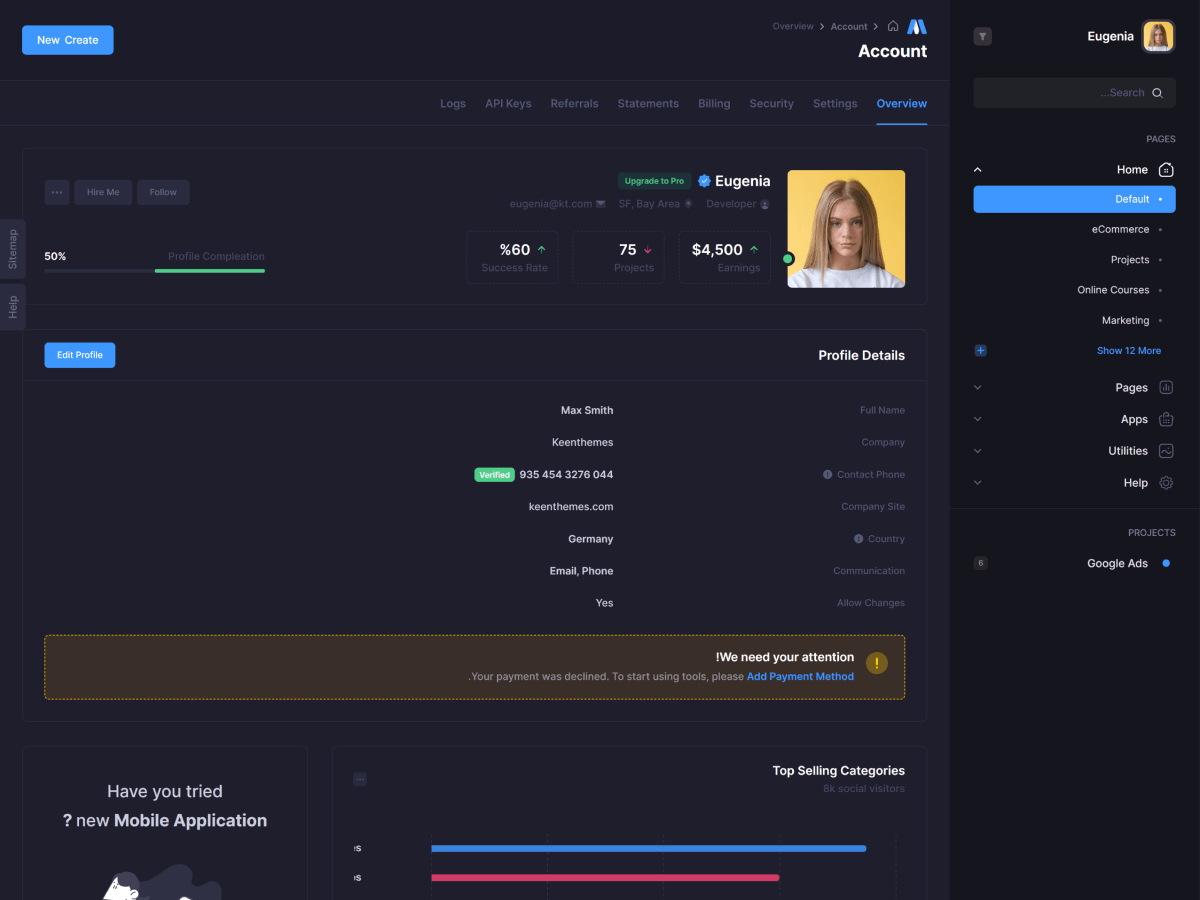Type in the sidebar Search field

[1060, 93]
